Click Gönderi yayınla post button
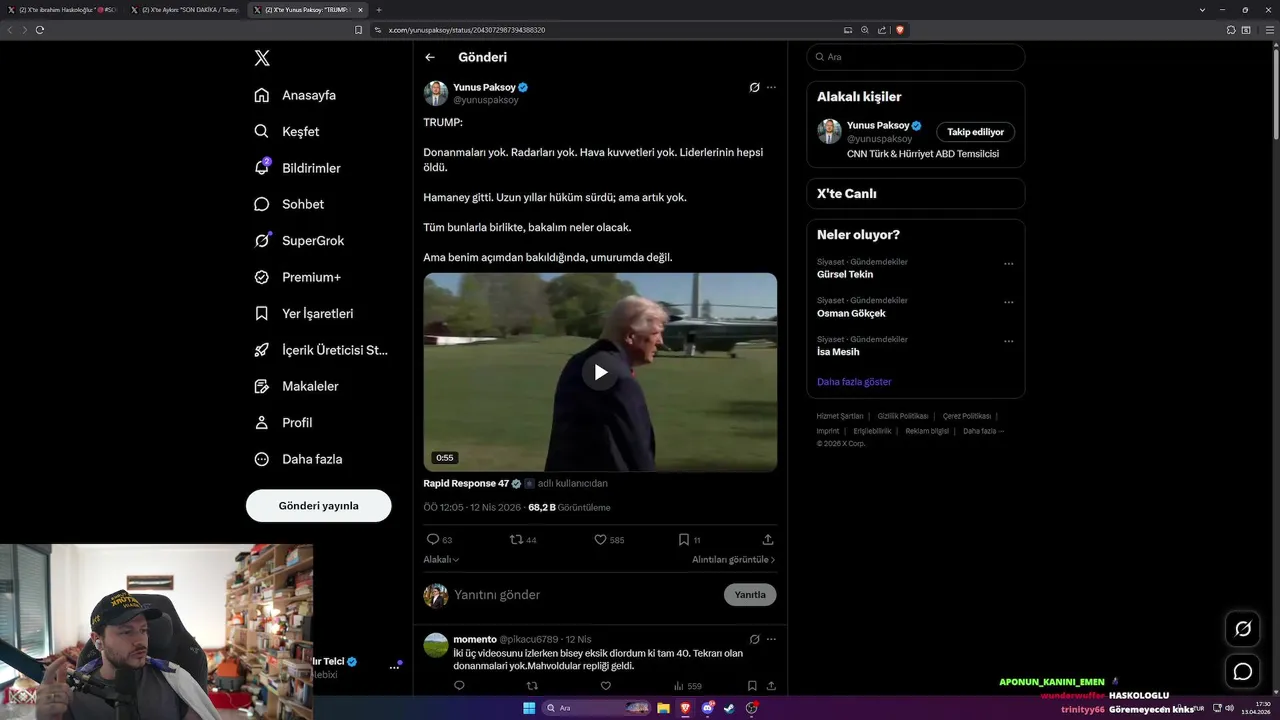The image size is (1280, 720). [318, 505]
